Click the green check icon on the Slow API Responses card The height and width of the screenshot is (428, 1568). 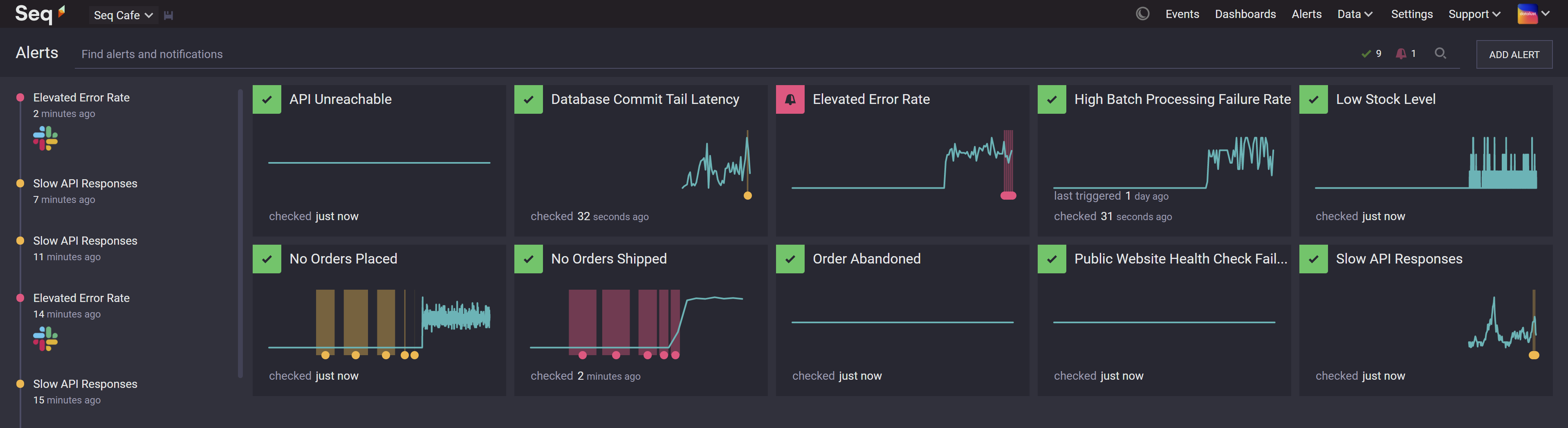[1314, 259]
